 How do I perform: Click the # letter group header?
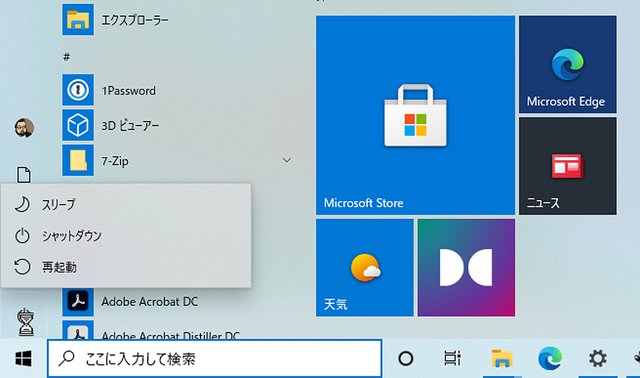point(67,57)
